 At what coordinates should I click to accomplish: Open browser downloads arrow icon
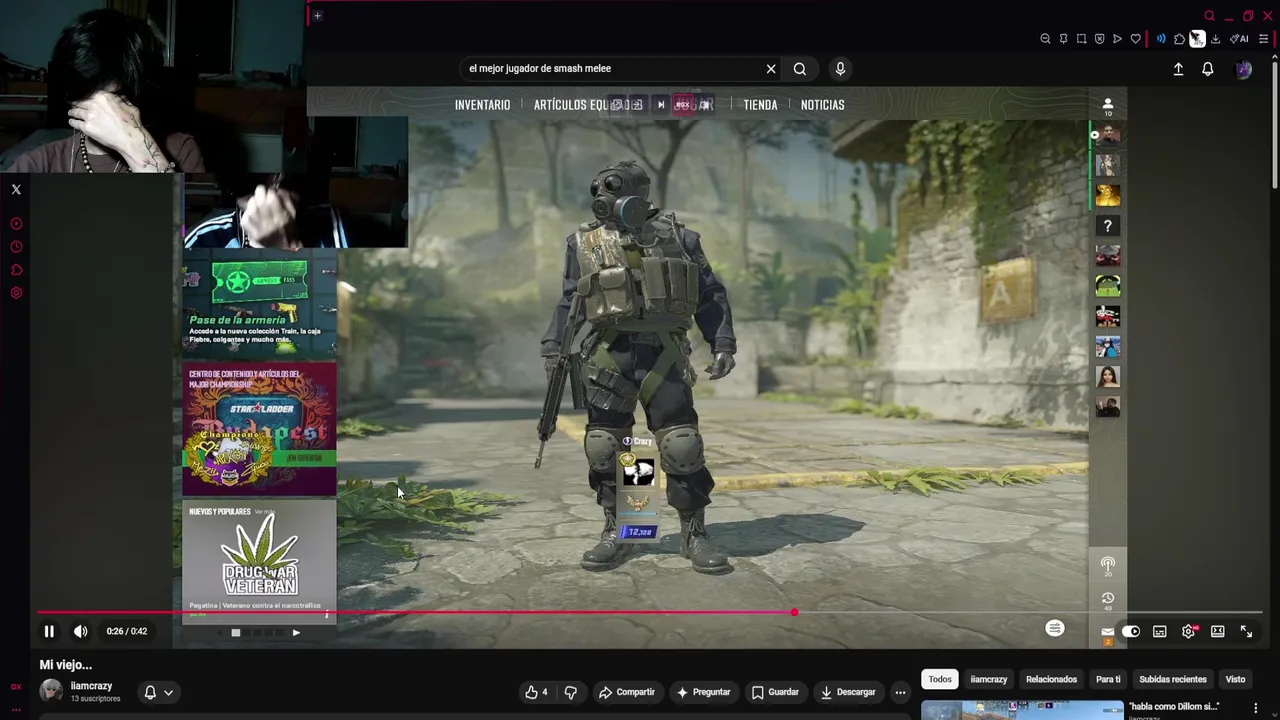[x=1215, y=39]
